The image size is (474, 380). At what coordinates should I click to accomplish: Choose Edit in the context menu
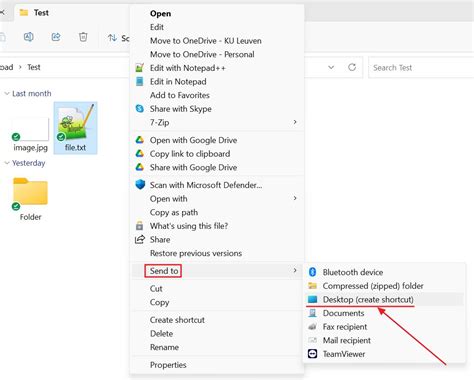[x=157, y=27]
